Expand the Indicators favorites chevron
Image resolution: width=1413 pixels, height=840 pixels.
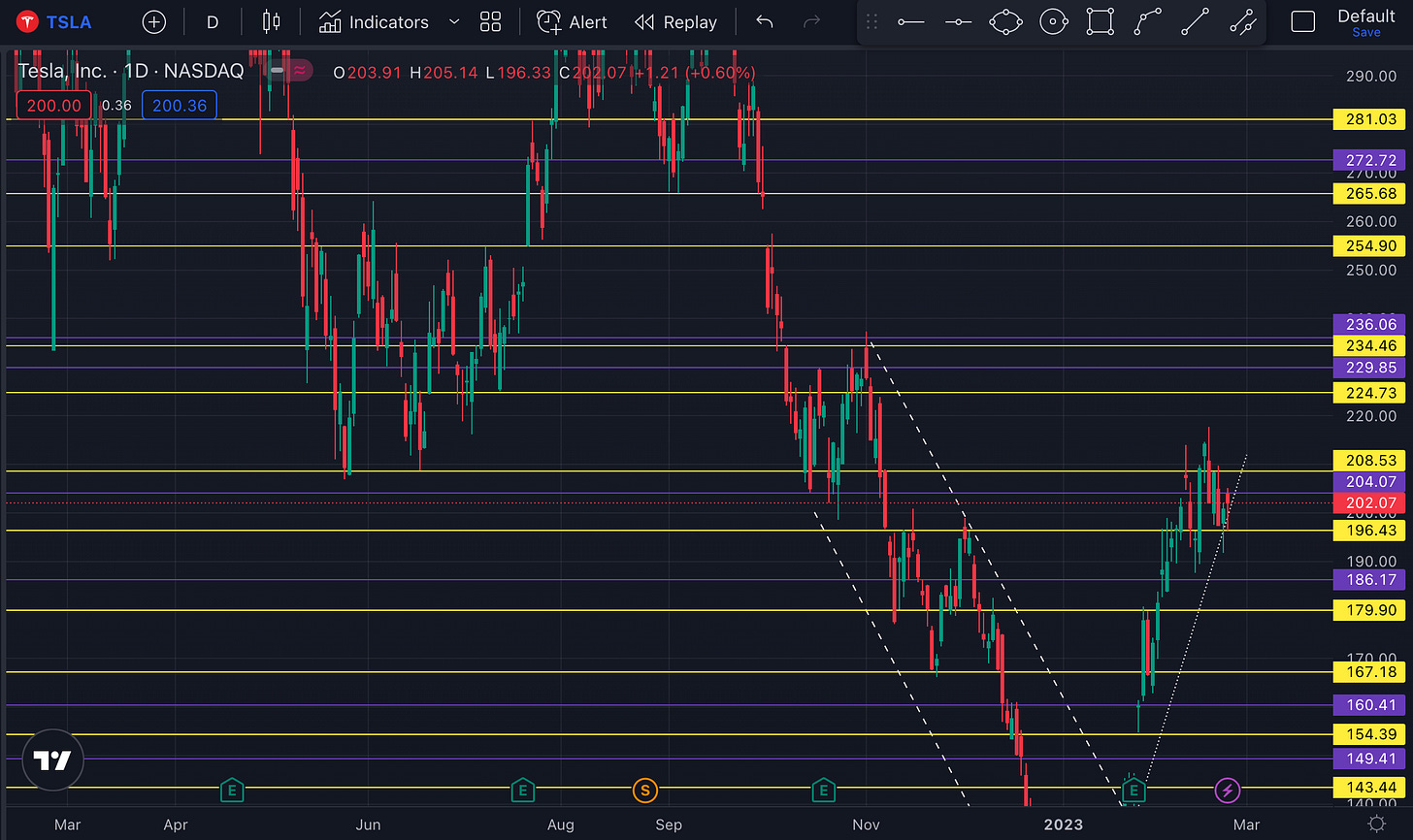tap(454, 21)
